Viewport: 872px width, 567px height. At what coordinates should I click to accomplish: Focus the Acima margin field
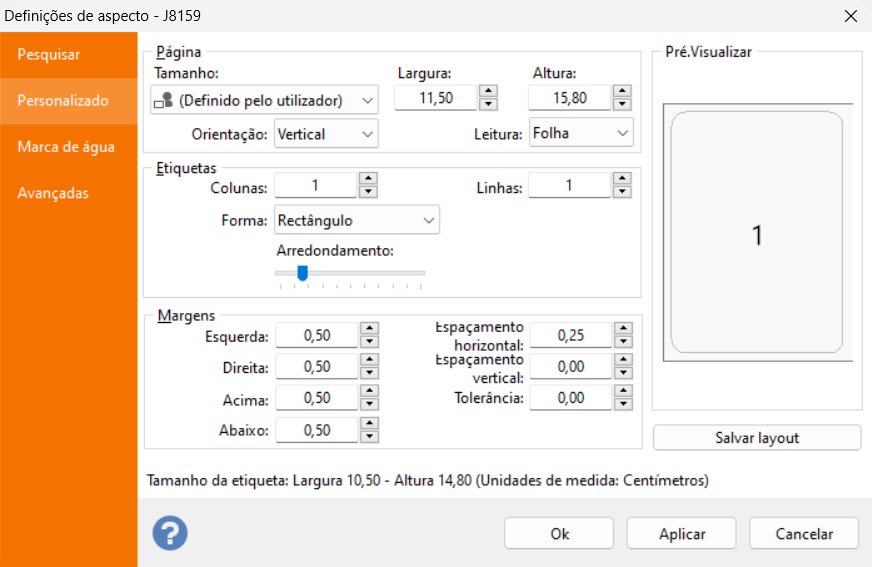pyautogui.click(x=317, y=397)
